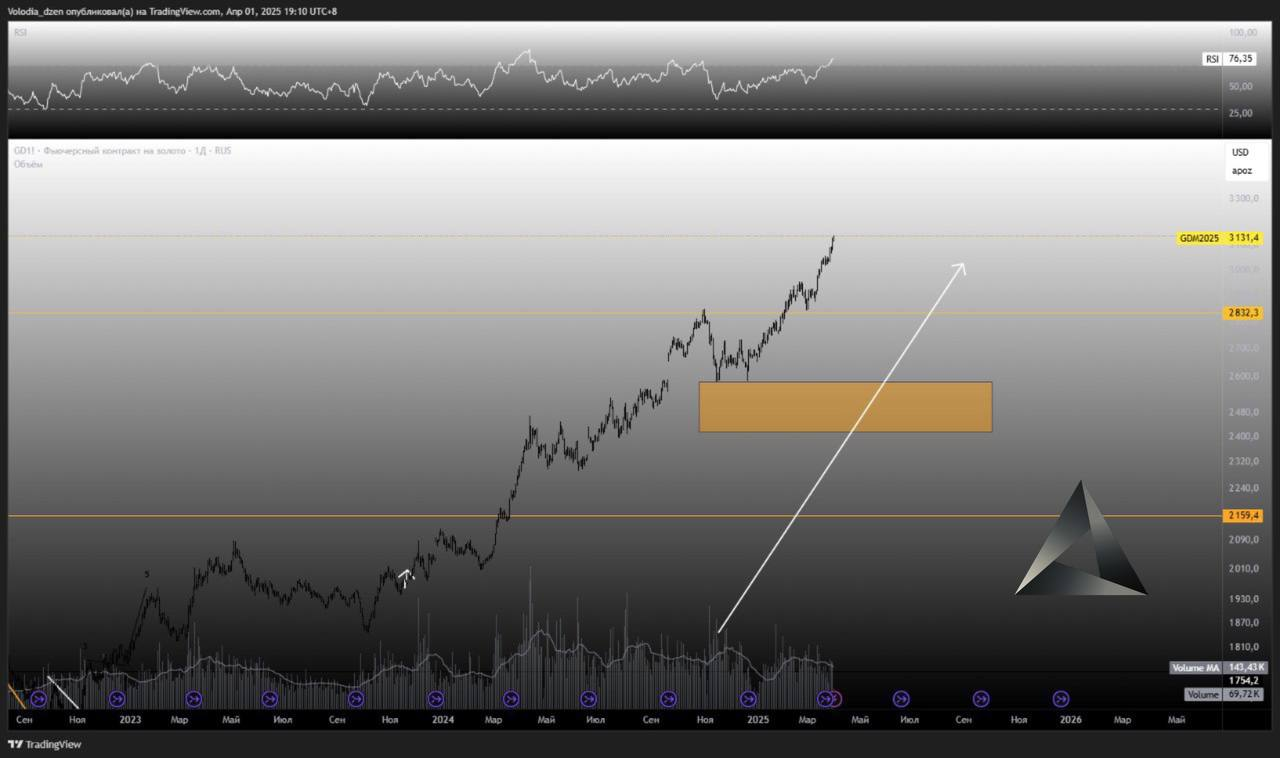Viewport: 1280px width, 758px height.
Task: Click the 2025 label on the time axis
Action: tap(758, 719)
